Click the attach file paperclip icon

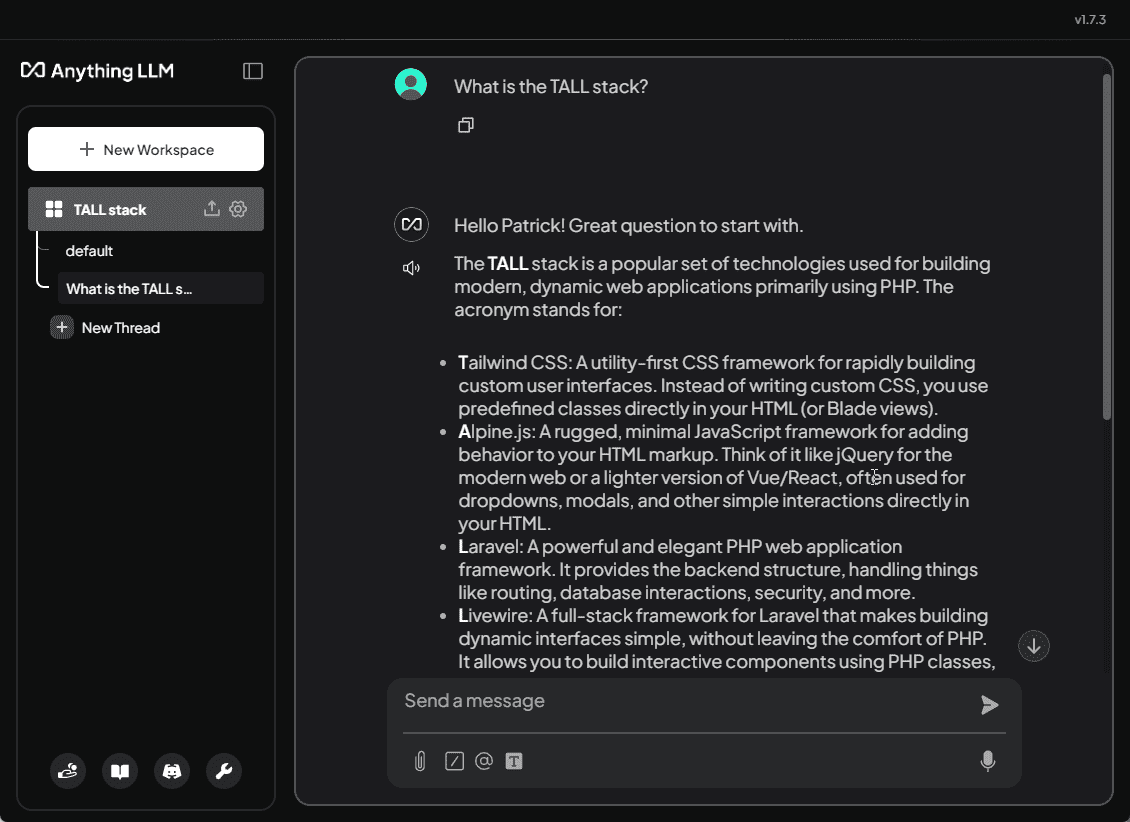(420, 761)
